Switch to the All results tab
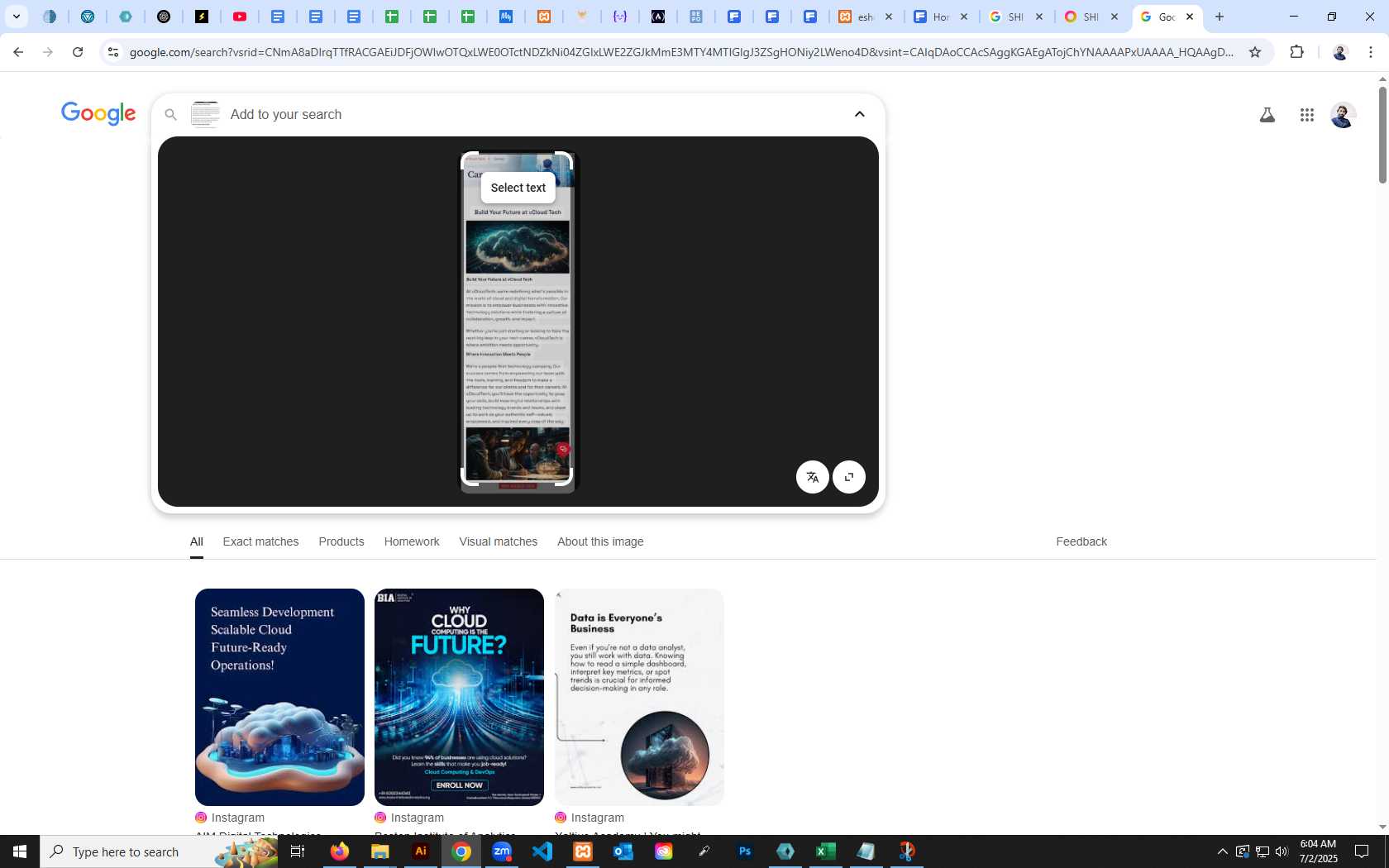 tap(197, 541)
